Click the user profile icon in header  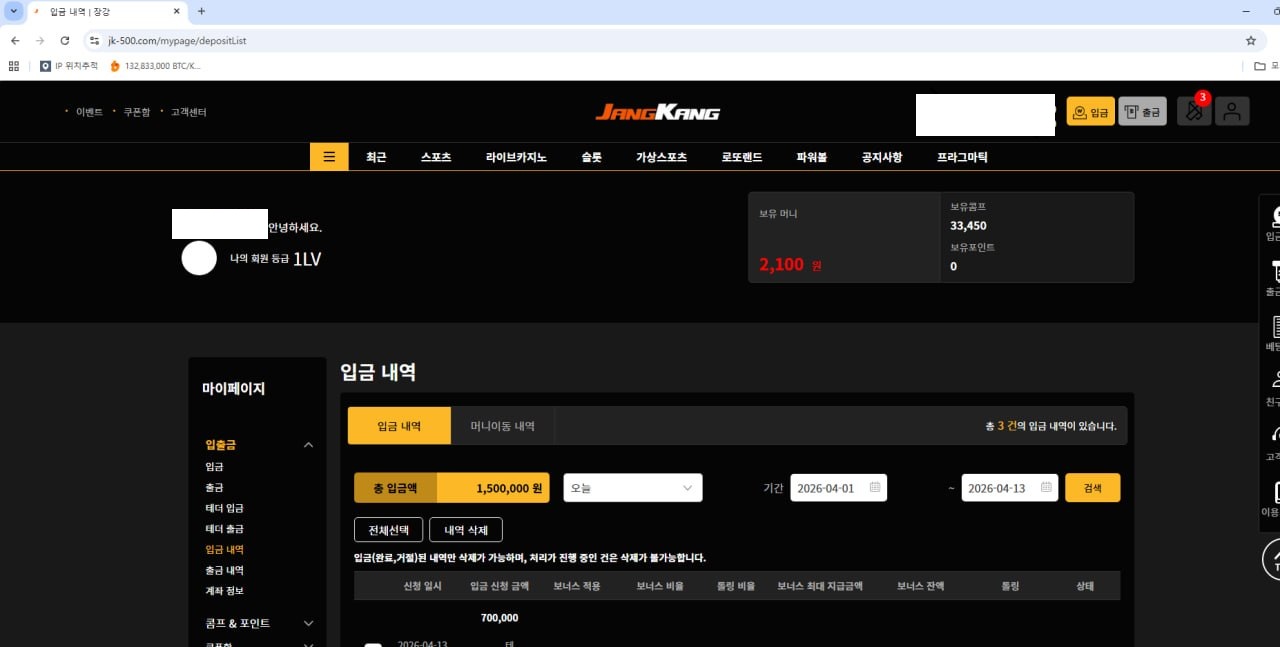click(1232, 111)
